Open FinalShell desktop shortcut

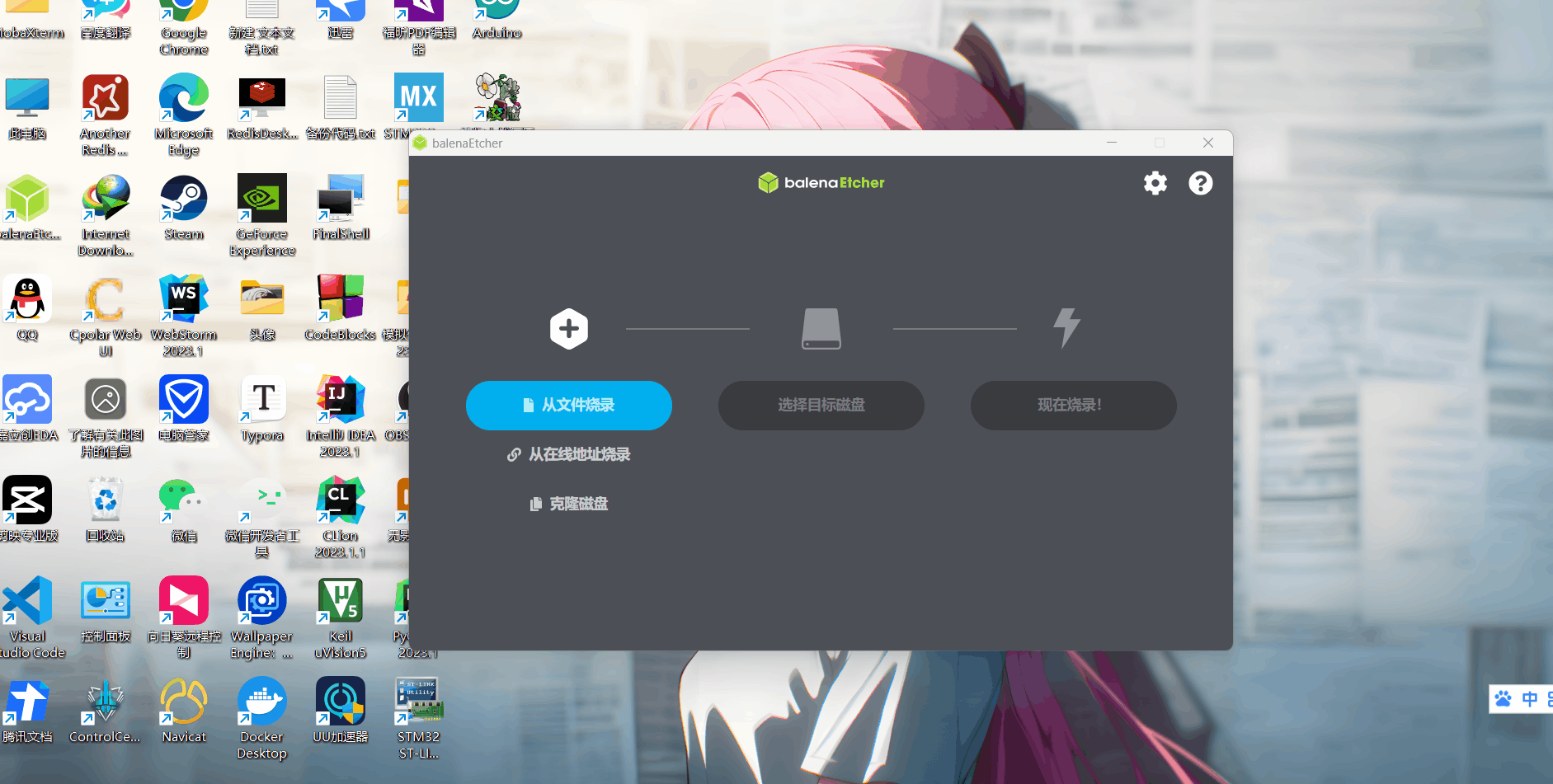pyautogui.click(x=341, y=208)
